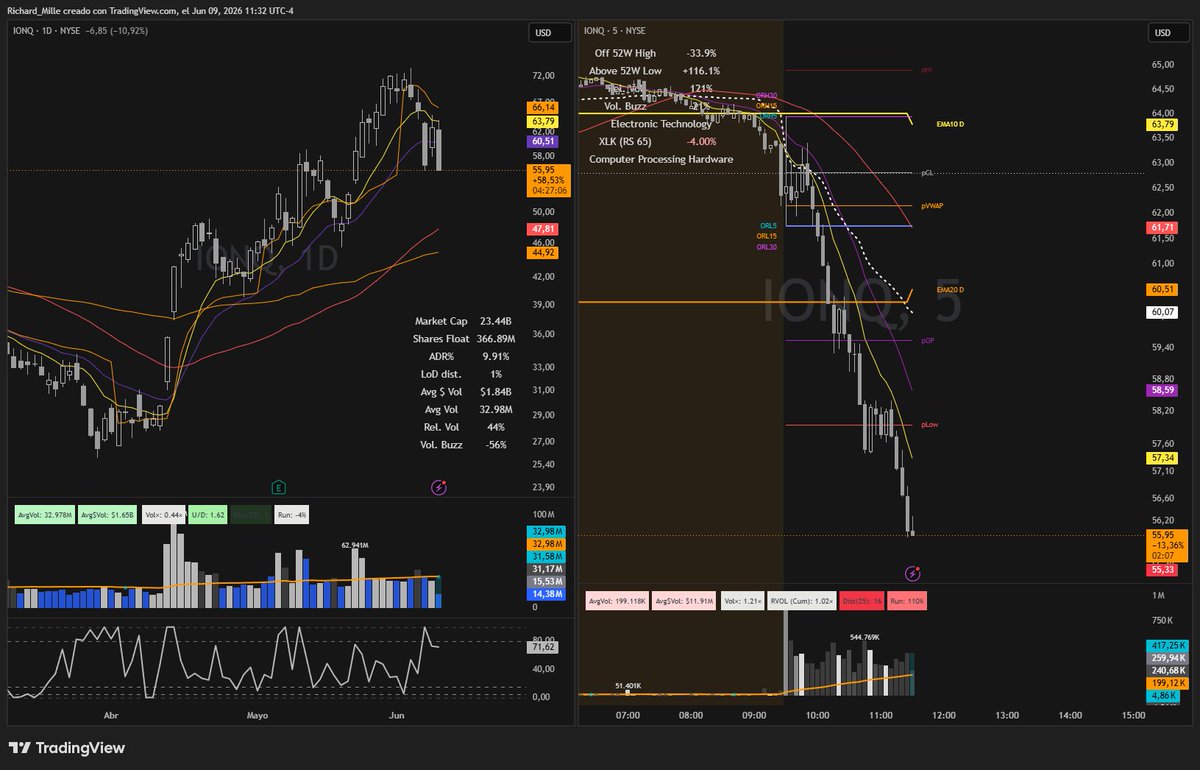The image size is (1200, 770).
Task: Click the Off 52W High label
Action: [627, 53]
